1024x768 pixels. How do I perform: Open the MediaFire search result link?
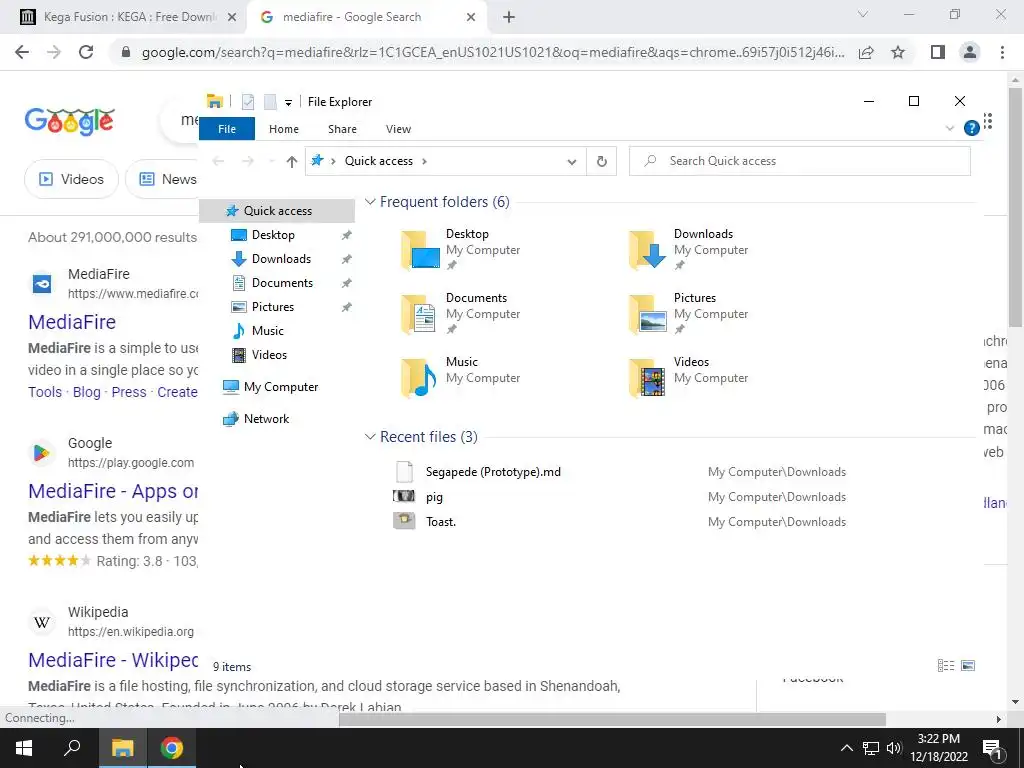(72, 322)
